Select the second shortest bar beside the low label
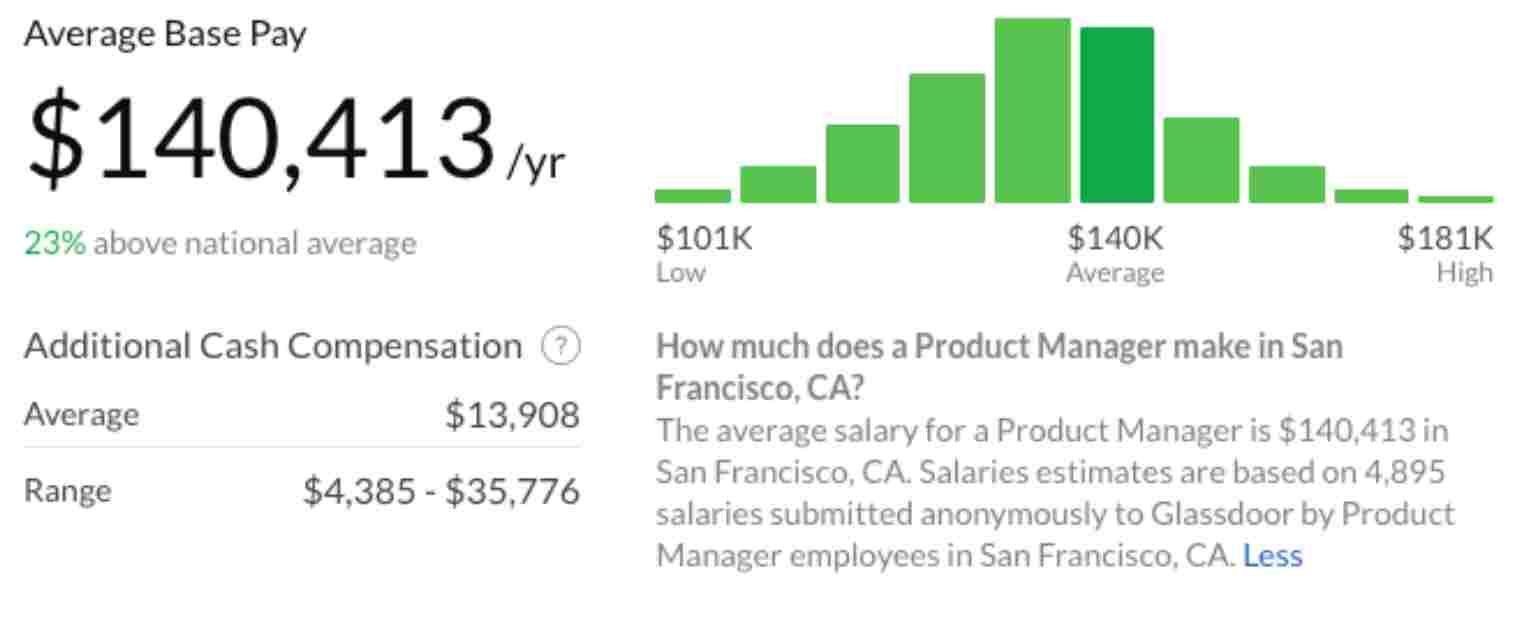This screenshot has width=1530, height=644. 777,183
